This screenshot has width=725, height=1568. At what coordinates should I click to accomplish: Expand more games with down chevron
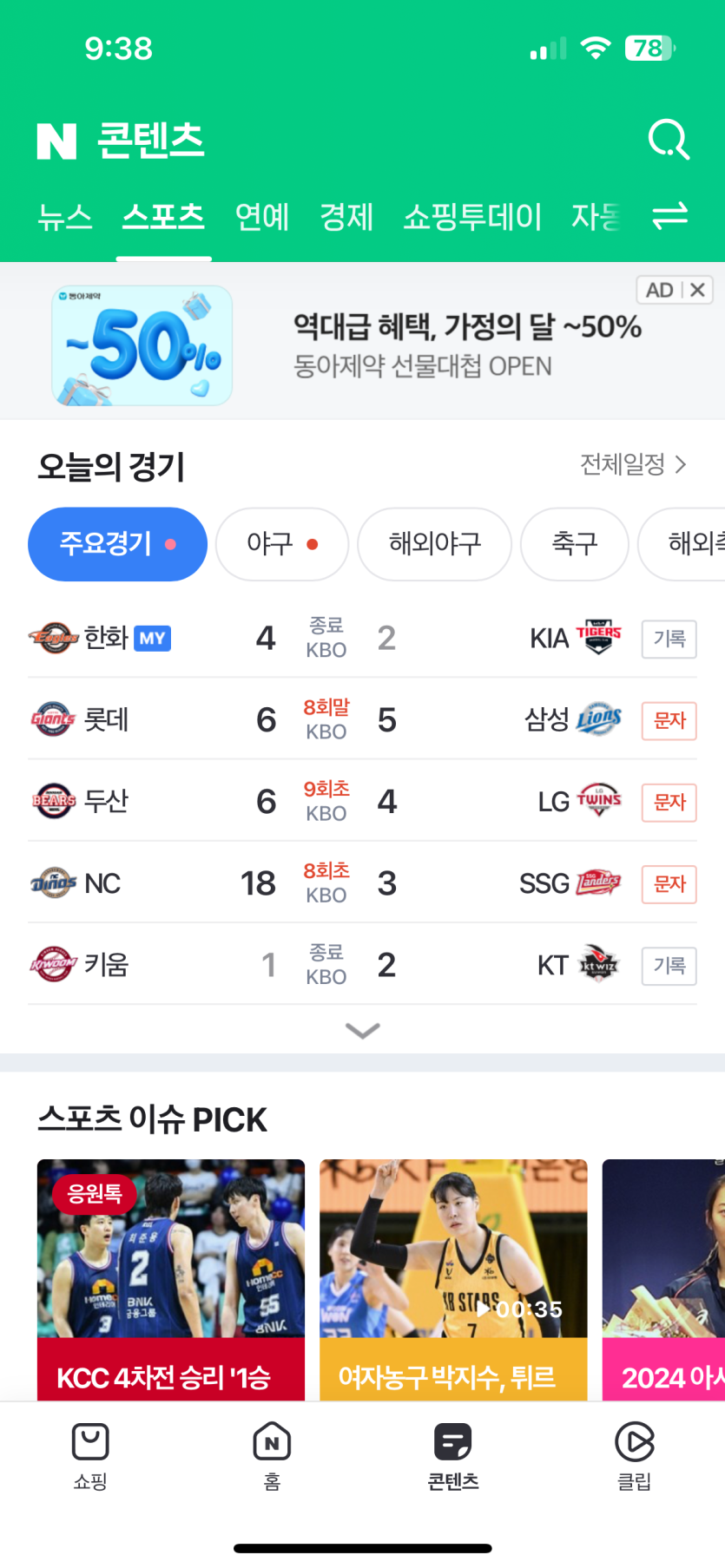(362, 1030)
